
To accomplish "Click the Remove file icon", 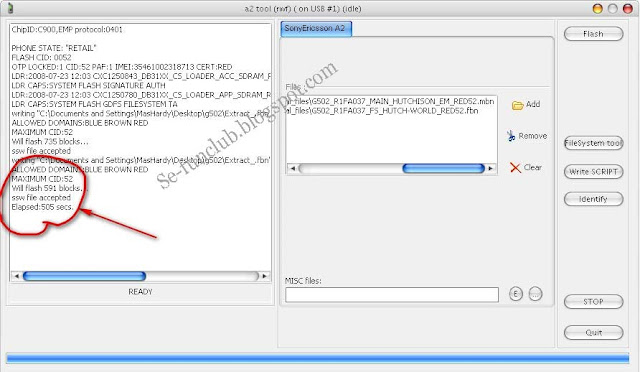I will tap(511, 136).
